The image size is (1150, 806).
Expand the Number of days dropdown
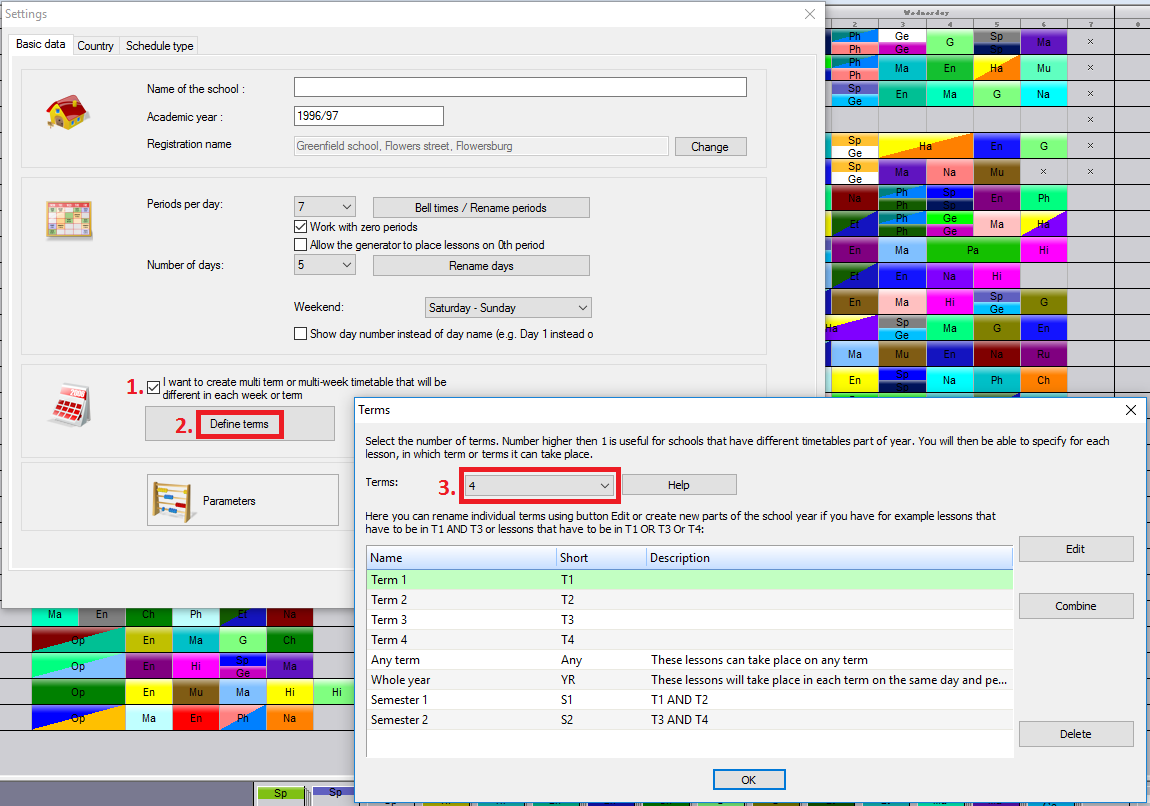[x=325, y=265]
